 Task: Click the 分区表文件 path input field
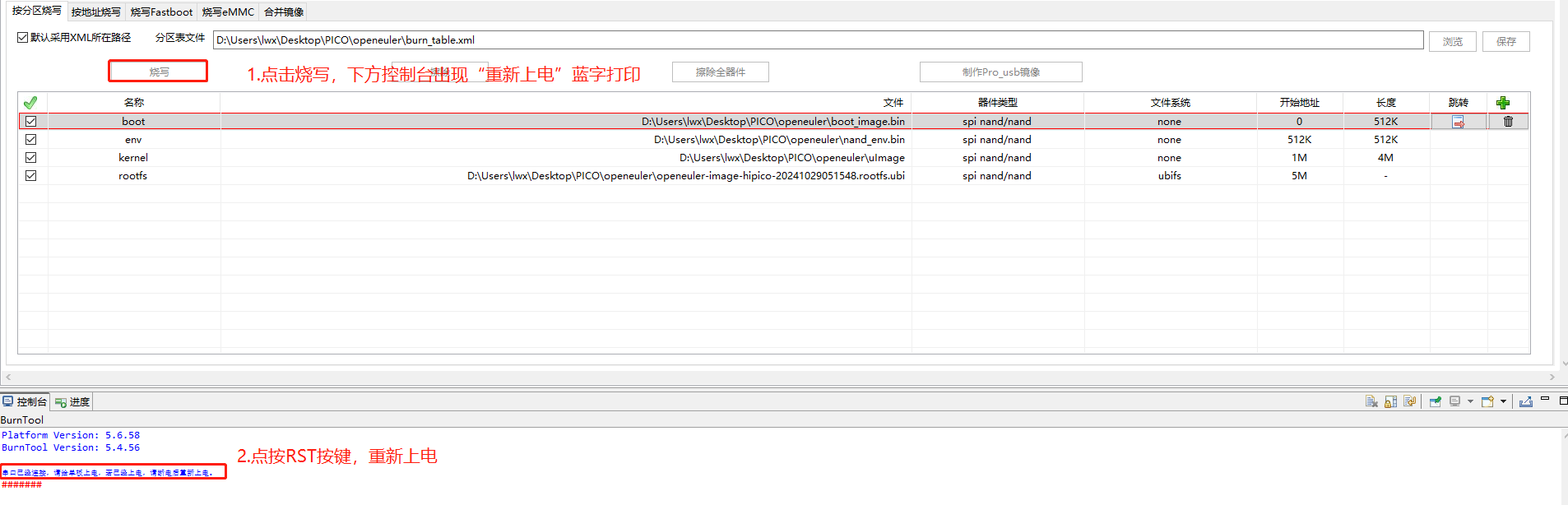click(817, 40)
